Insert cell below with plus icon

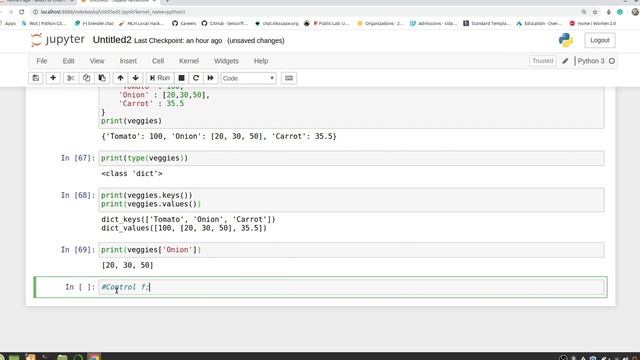point(53,78)
